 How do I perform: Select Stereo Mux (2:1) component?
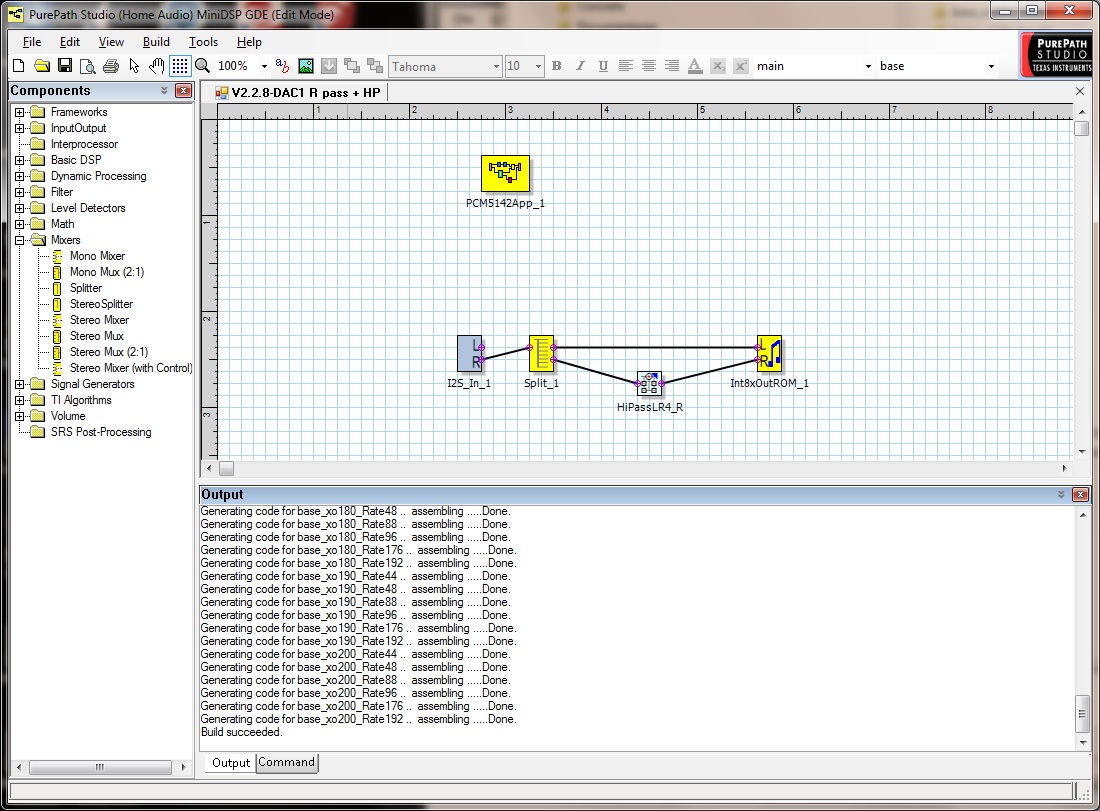tap(109, 352)
